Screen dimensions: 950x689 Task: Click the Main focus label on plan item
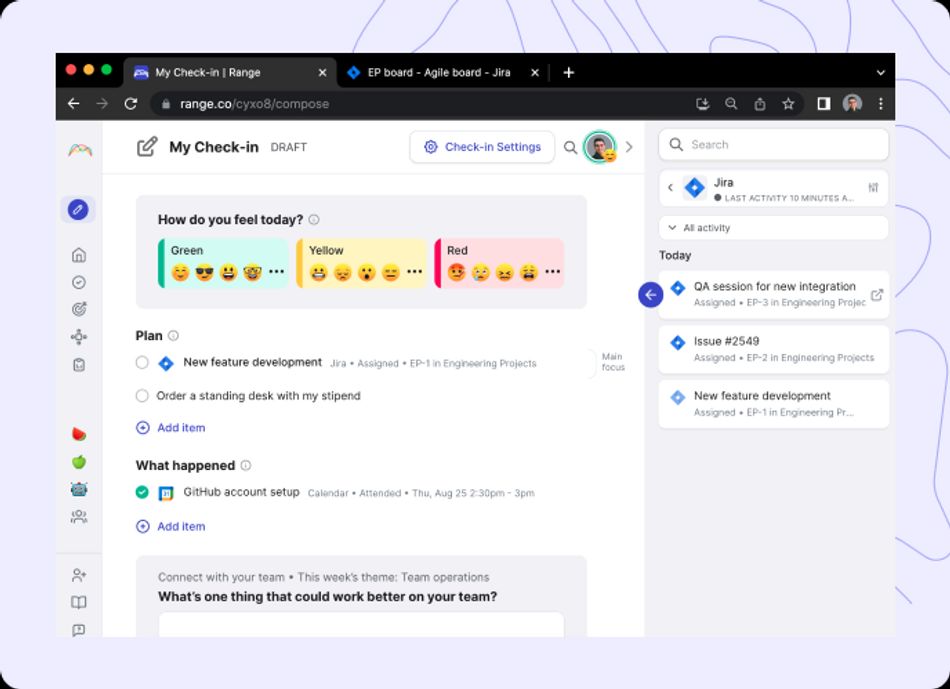[613, 362]
